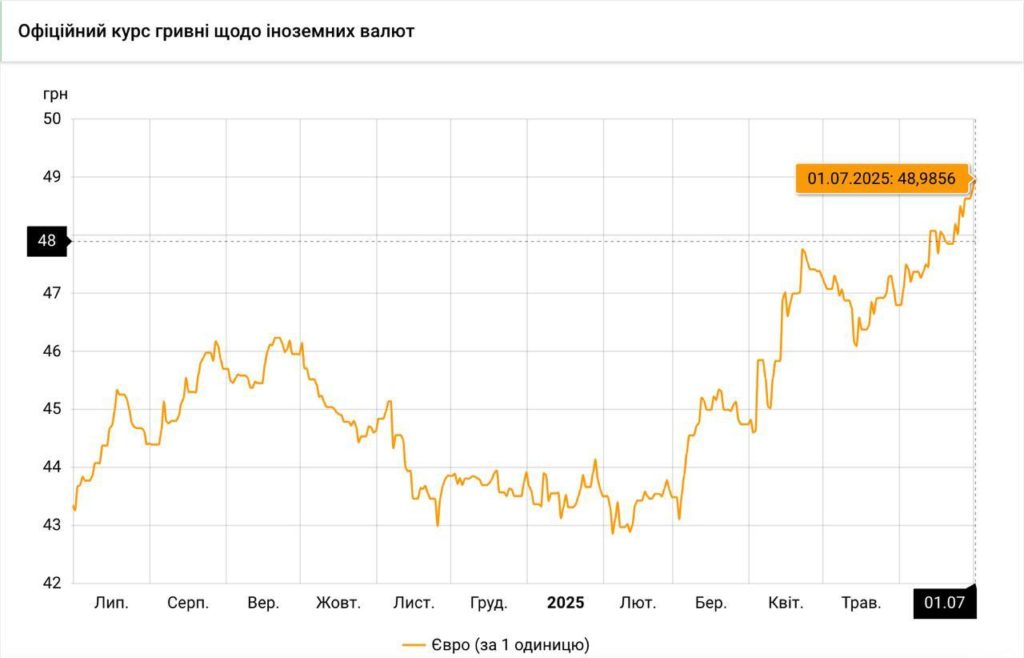The width and height of the screenshot is (1024, 658).
Task: Click the грн unit label
Action: tap(55, 94)
